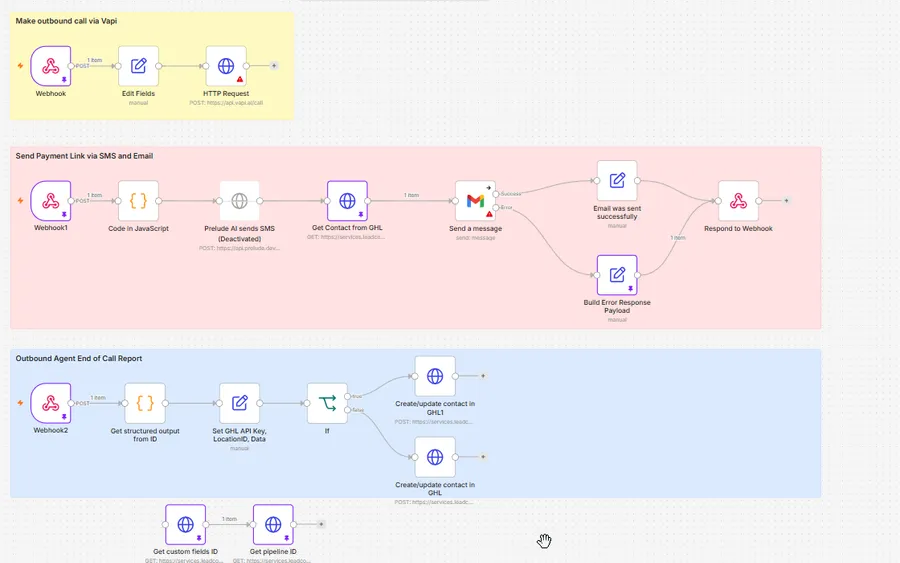Click the 'Respond to Webhook' label
900x563 pixels.
point(738,228)
